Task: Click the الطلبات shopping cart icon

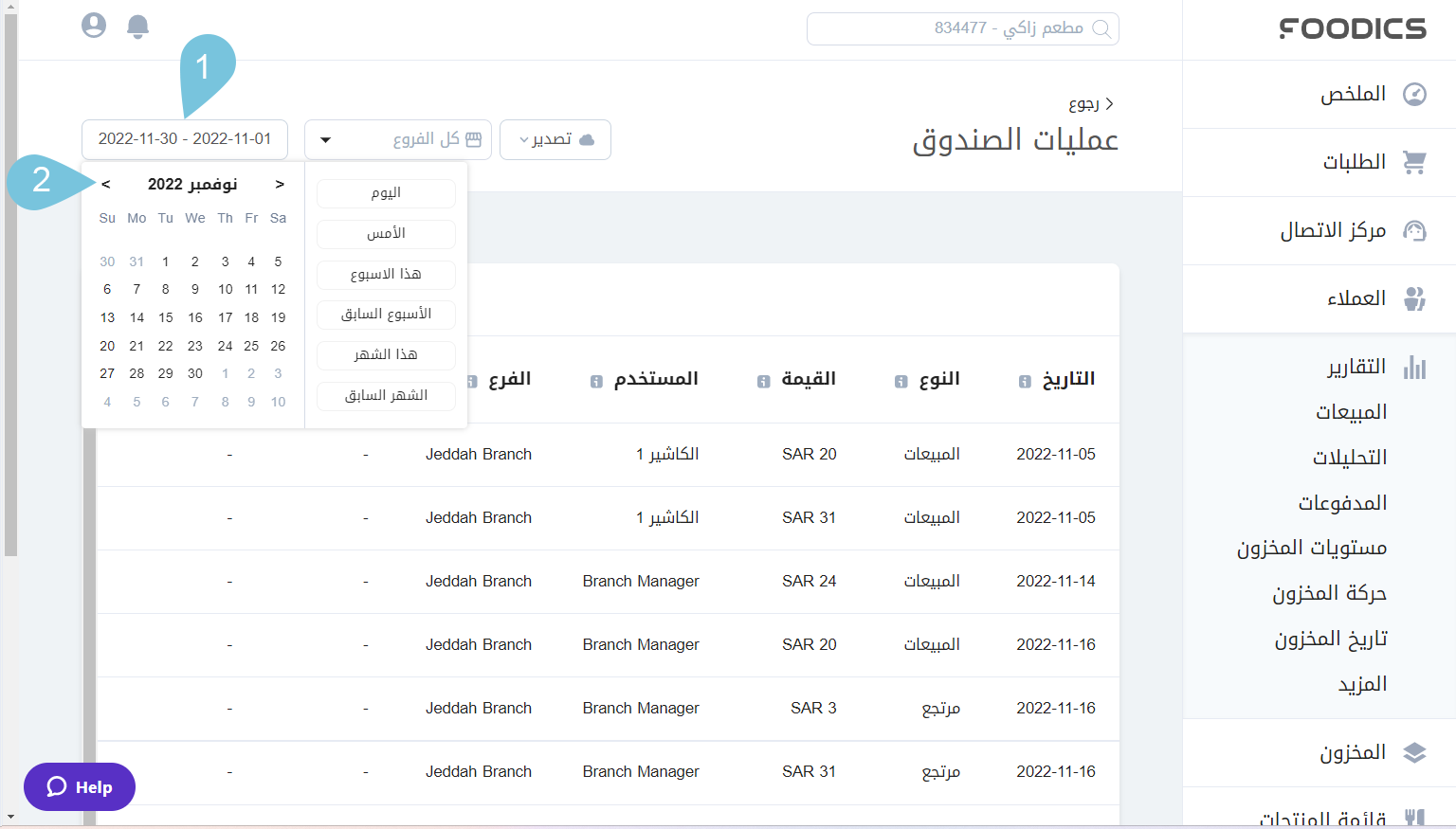Action: (x=1414, y=162)
